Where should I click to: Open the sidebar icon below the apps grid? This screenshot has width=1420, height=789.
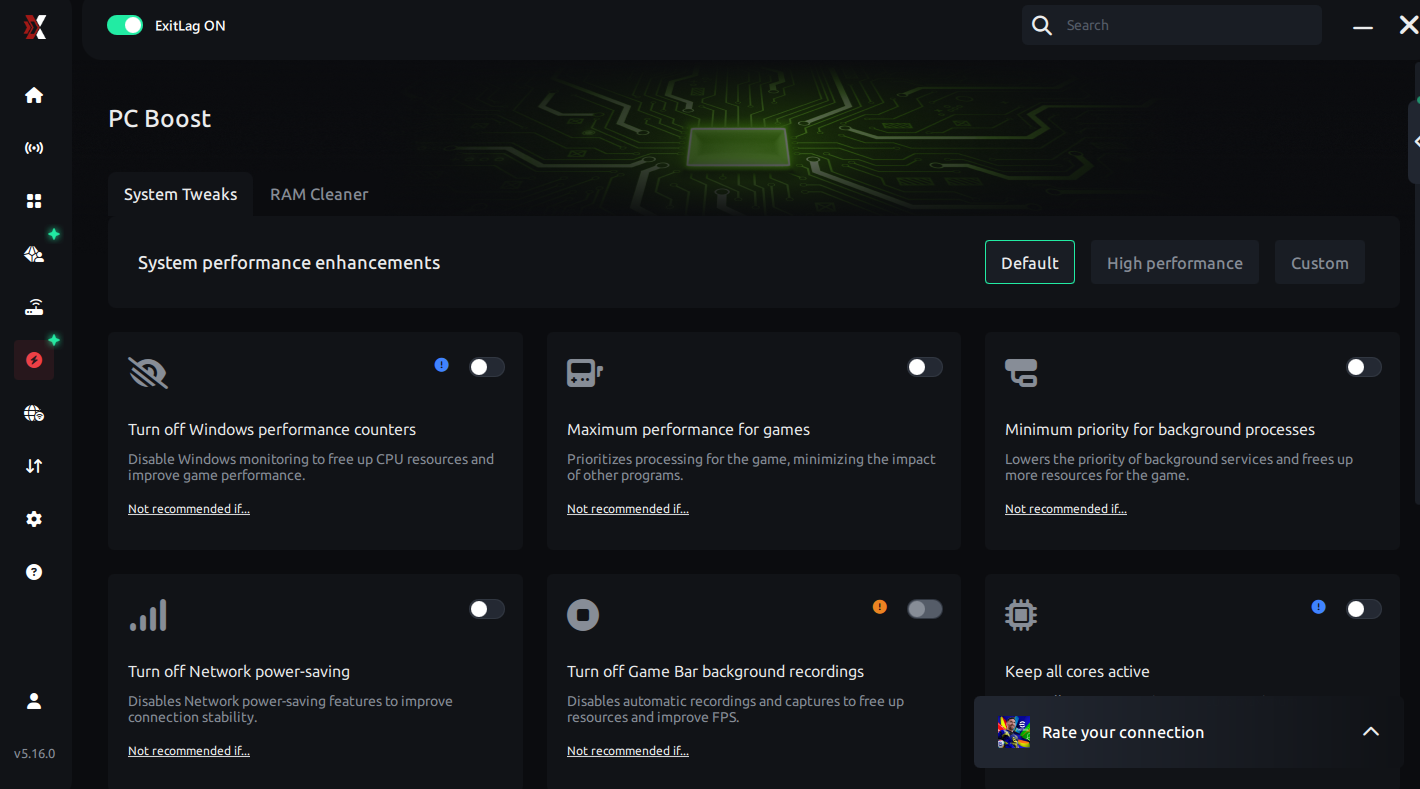pyautogui.click(x=34, y=254)
